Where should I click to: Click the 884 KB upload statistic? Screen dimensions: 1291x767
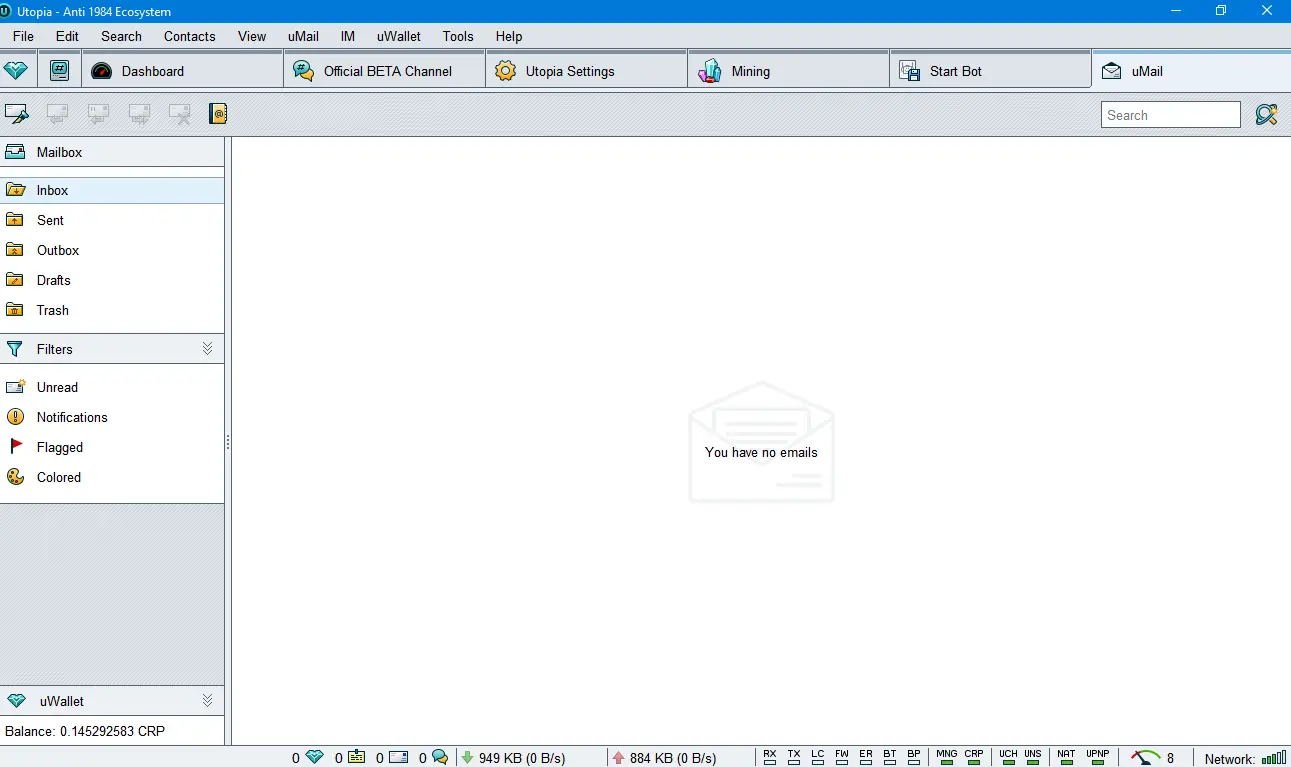(673, 758)
